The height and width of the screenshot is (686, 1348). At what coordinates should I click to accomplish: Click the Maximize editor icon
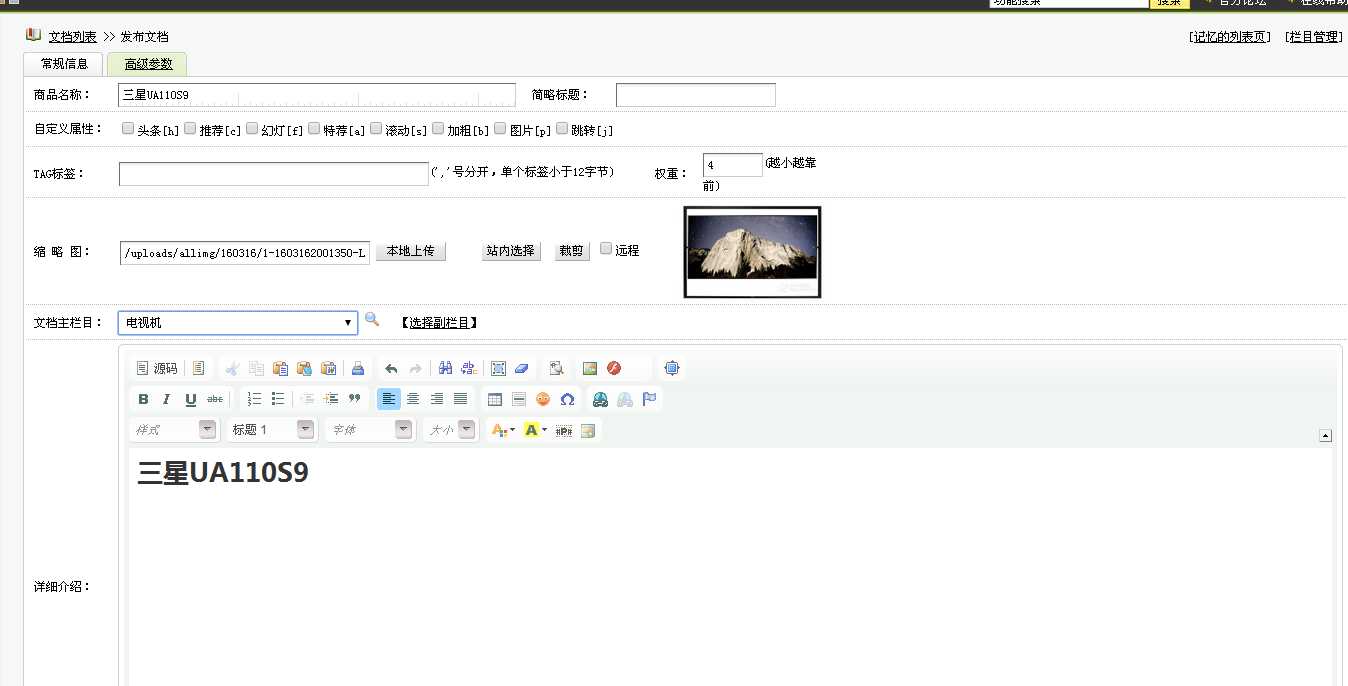tap(672, 368)
